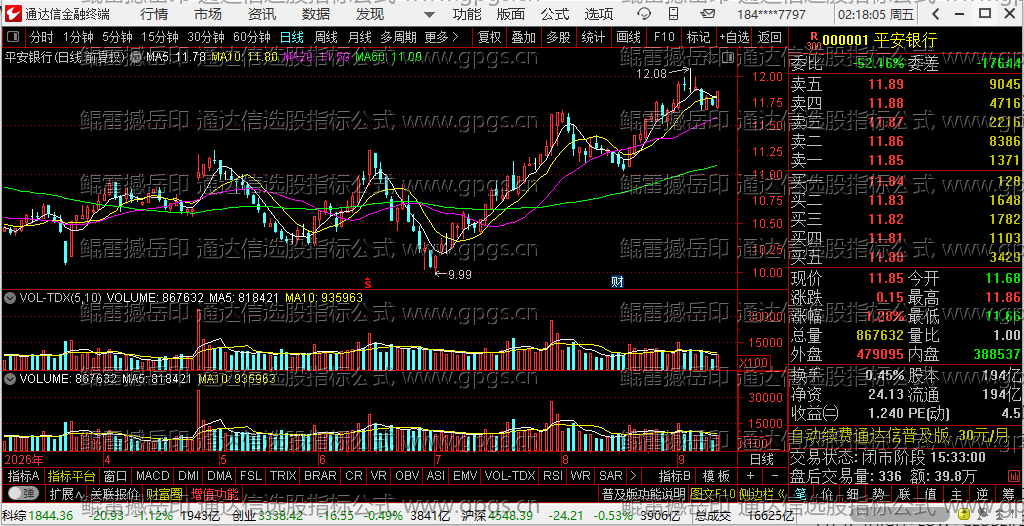Select the 月线 monthly period

click(x=359, y=38)
